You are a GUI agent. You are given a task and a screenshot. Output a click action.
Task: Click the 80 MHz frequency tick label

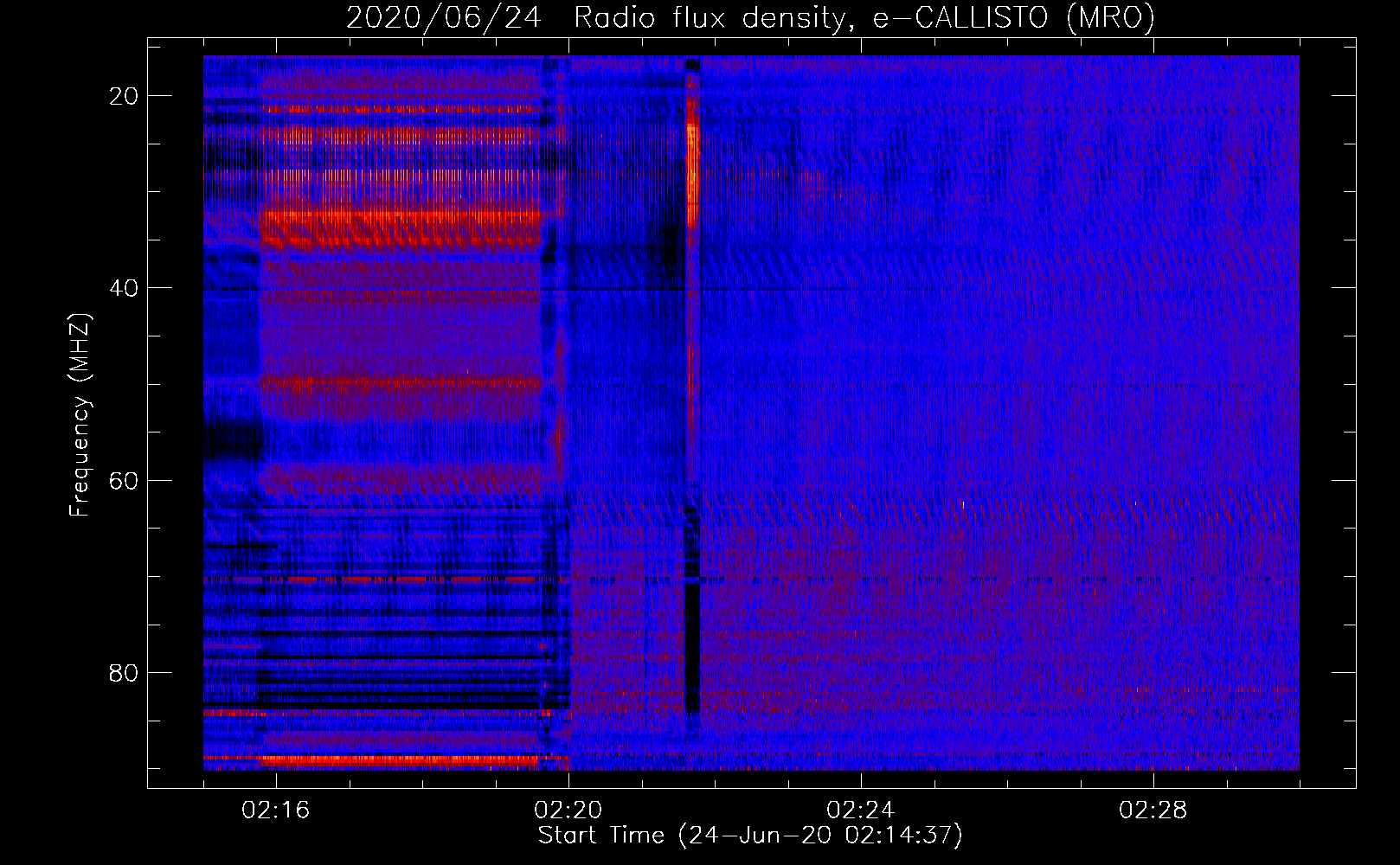click(125, 672)
